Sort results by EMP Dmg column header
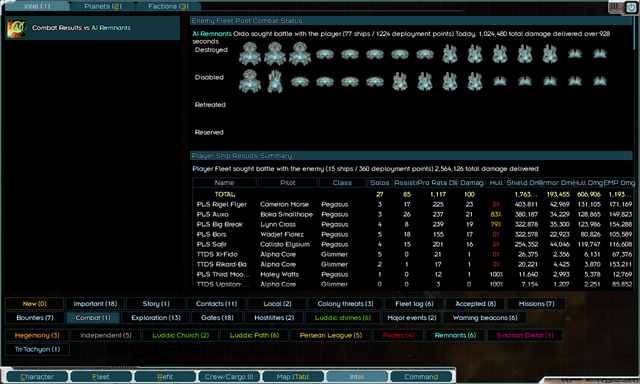Viewport: 640px width, 384px height. (x=619, y=183)
